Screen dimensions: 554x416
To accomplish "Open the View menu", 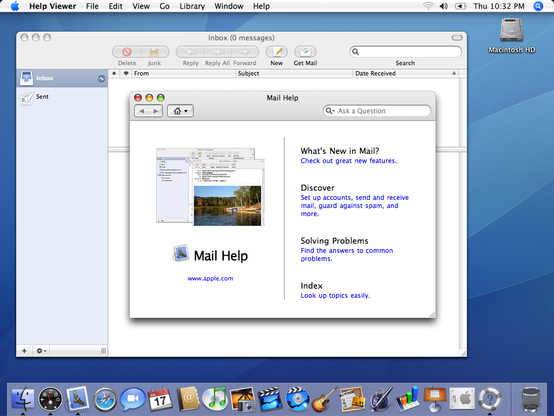I will click(x=141, y=6).
